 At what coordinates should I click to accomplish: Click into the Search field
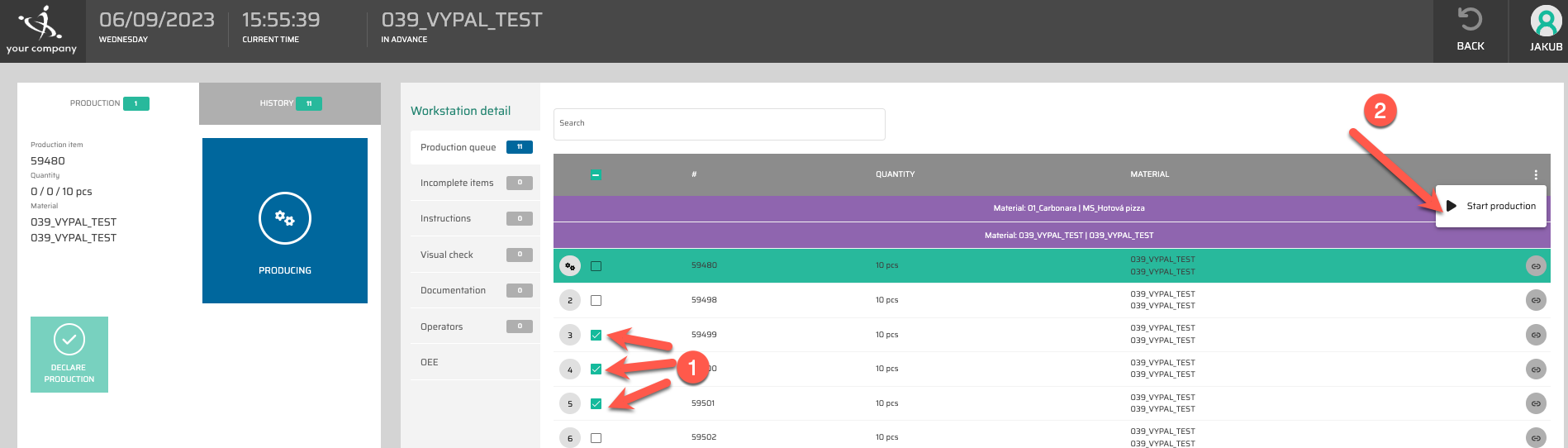point(719,124)
